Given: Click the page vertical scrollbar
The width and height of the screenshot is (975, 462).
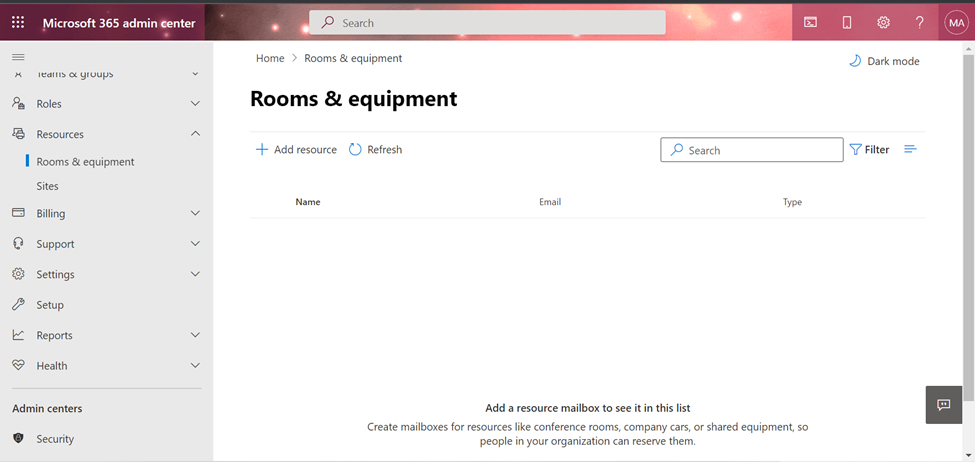Looking at the screenshot, I should (969, 227).
